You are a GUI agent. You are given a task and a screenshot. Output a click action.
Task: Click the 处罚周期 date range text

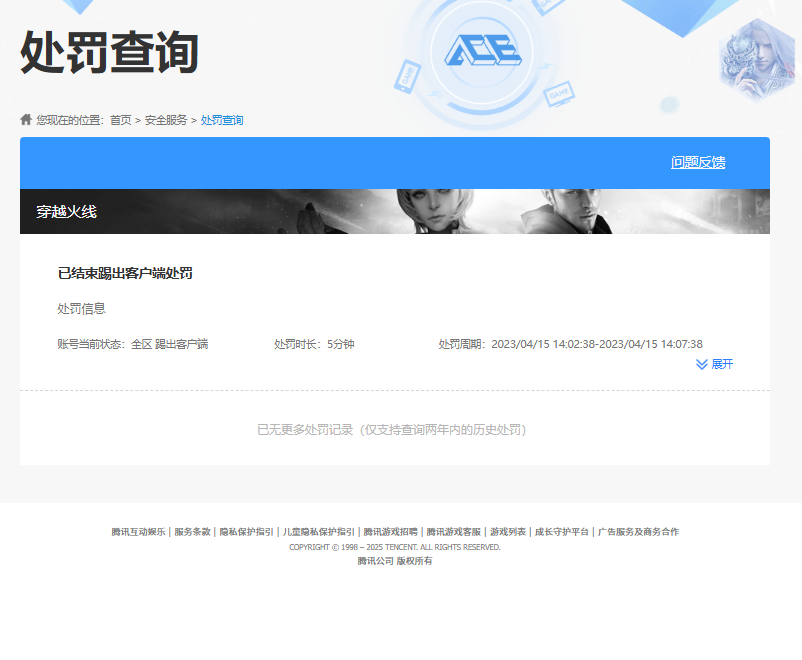571,344
